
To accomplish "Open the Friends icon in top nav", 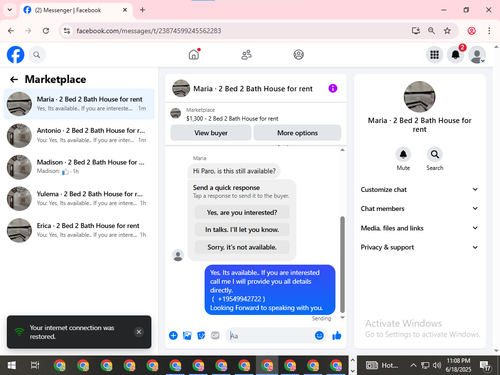I will click(246, 55).
